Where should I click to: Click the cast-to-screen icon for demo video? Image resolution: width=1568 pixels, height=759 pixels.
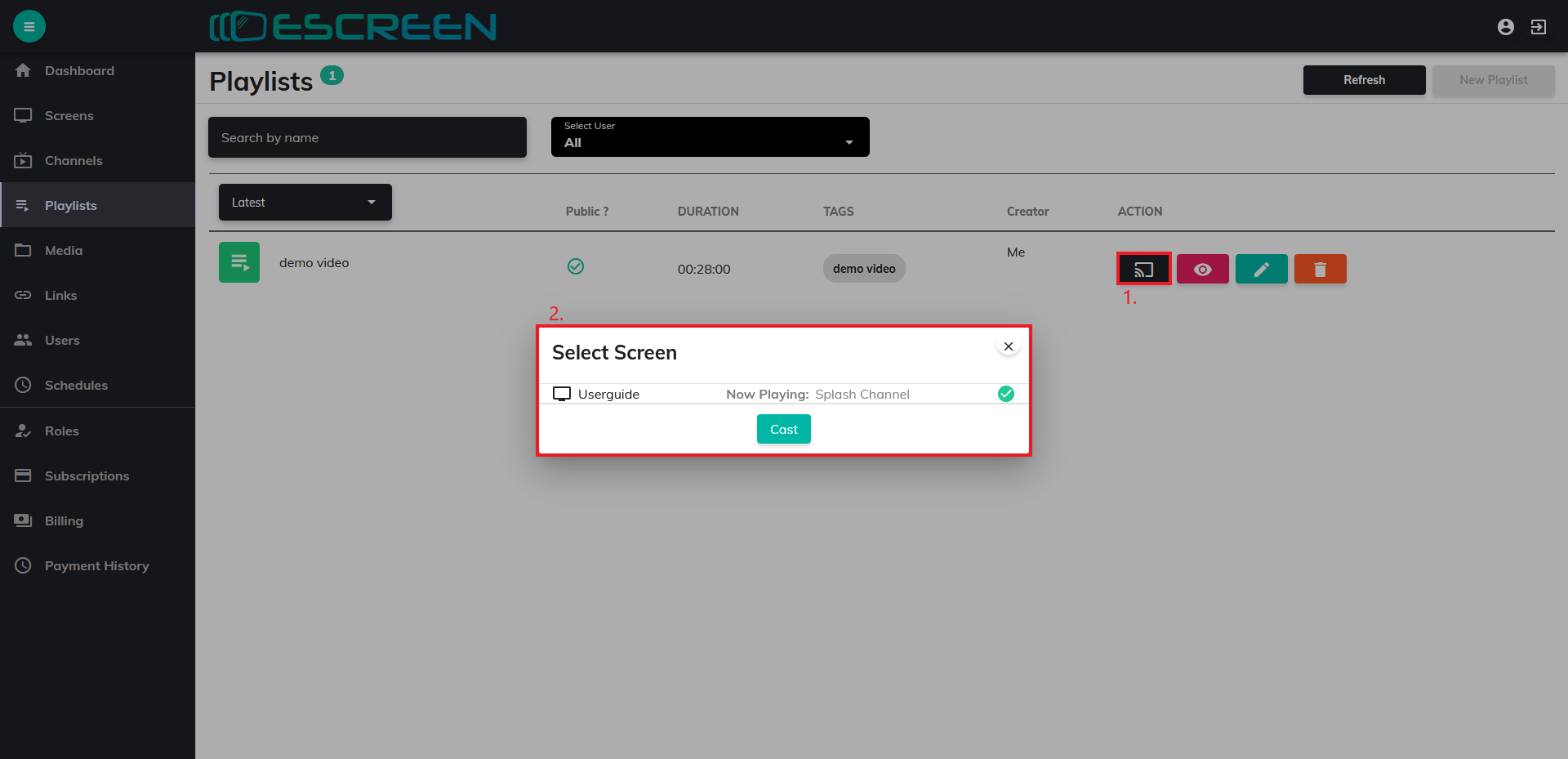pyautogui.click(x=1143, y=269)
